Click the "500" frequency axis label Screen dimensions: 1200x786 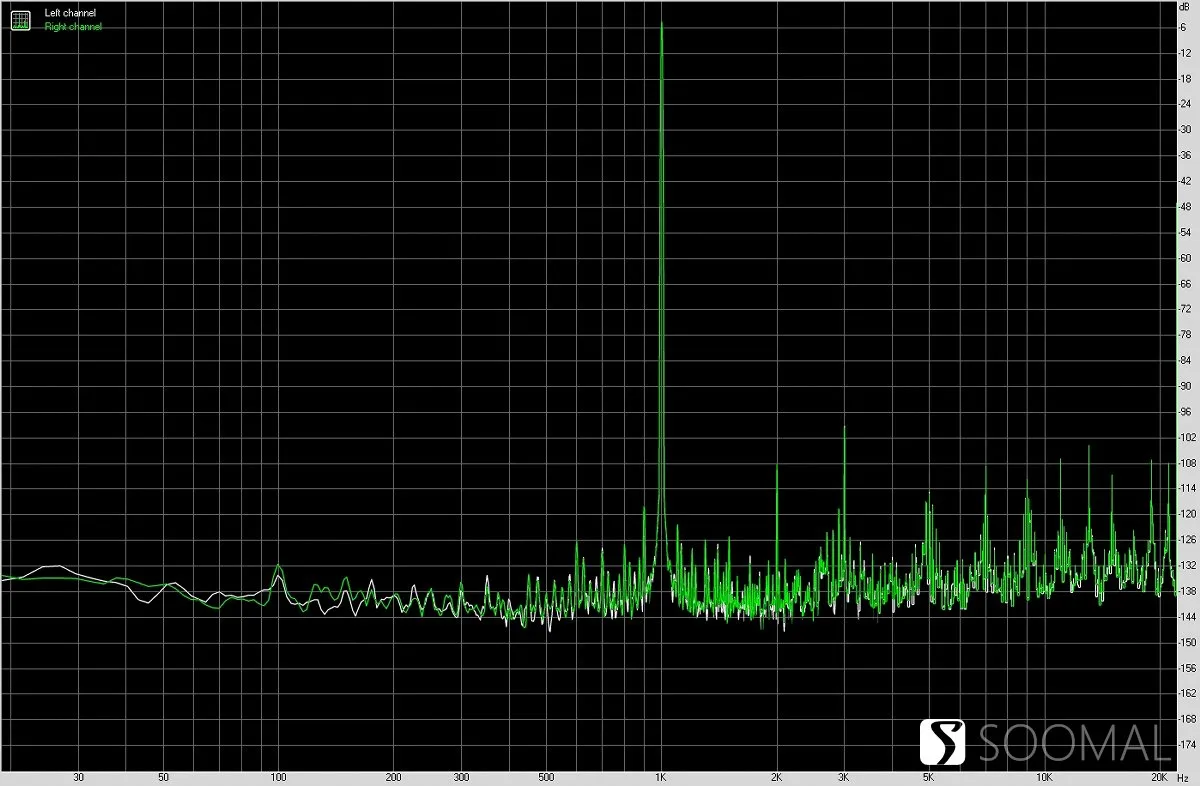546,777
